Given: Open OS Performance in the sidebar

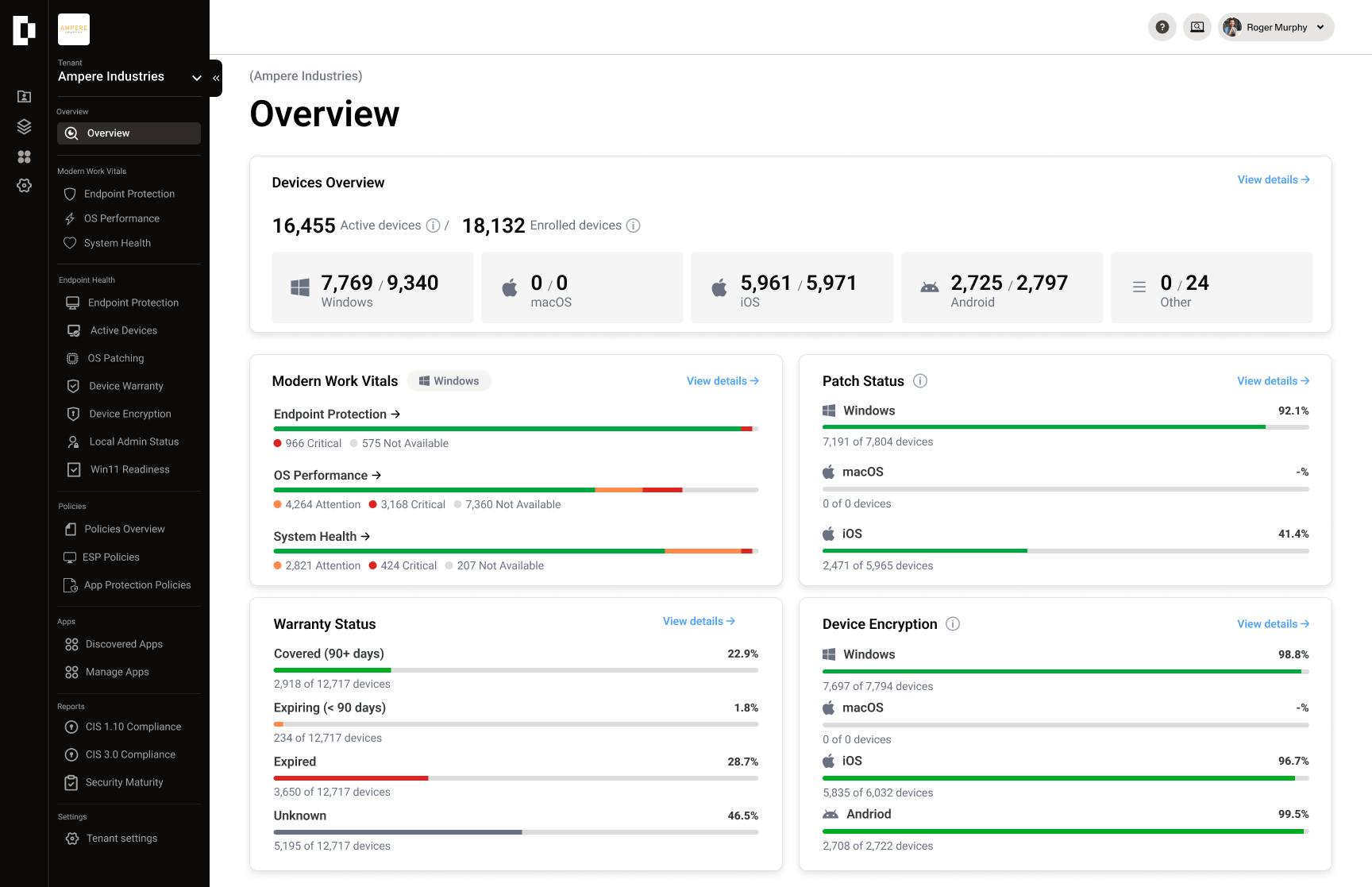Looking at the screenshot, I should tap(122, 218).
